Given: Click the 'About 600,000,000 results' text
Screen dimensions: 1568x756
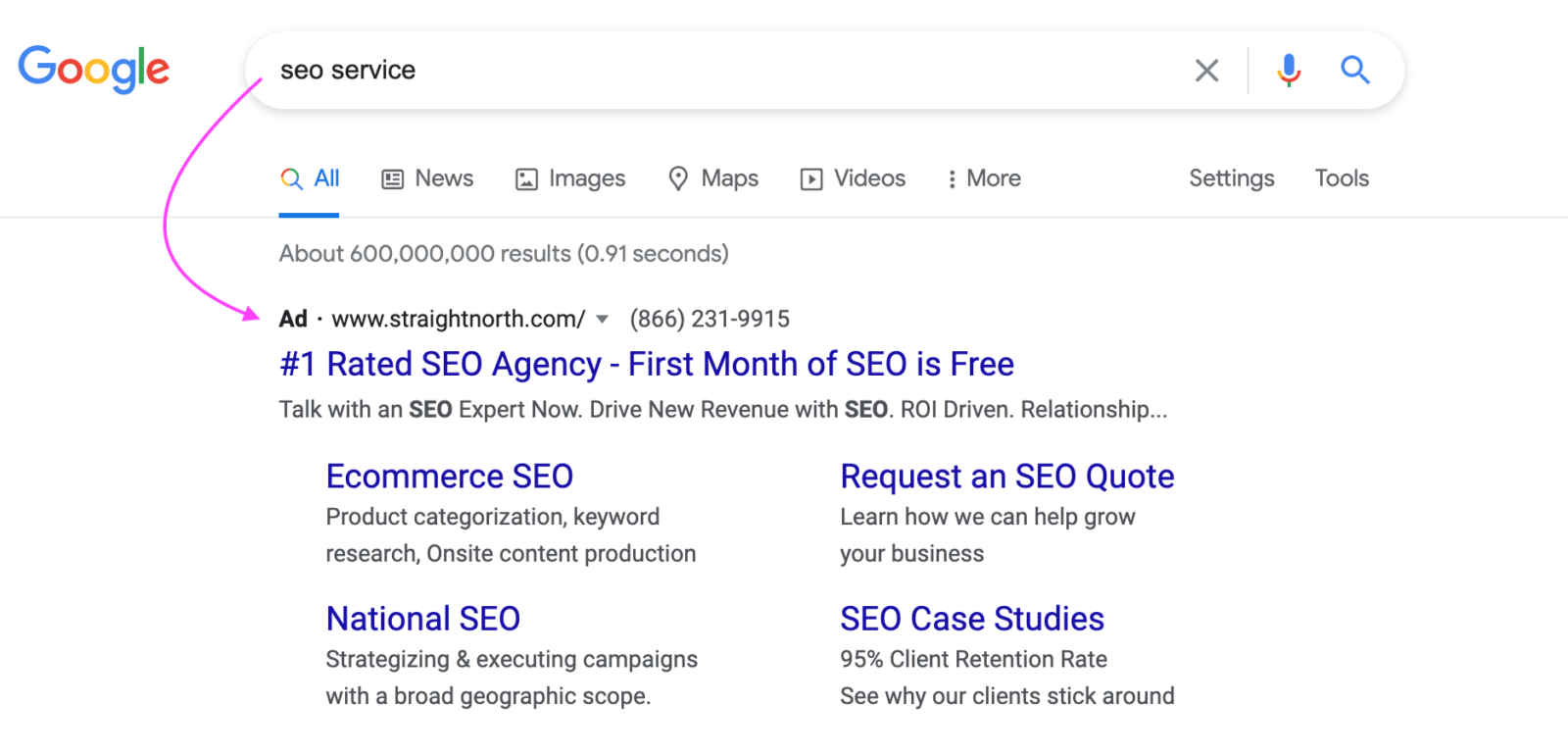Looking at the screenshot, I should 504,254.
